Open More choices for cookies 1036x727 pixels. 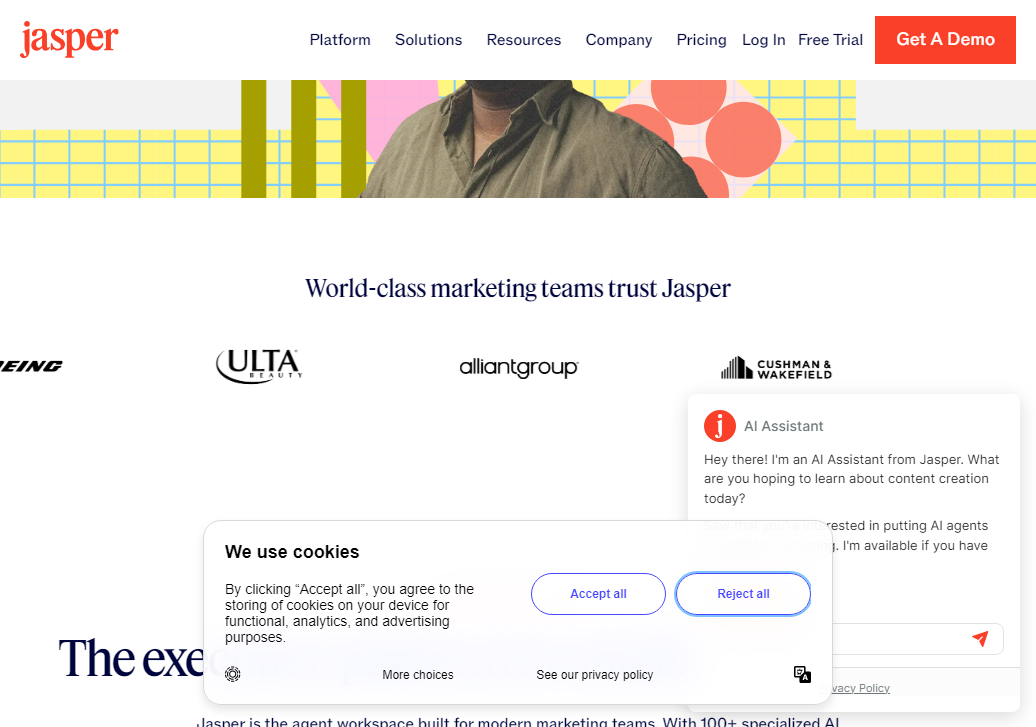point(418,675)
